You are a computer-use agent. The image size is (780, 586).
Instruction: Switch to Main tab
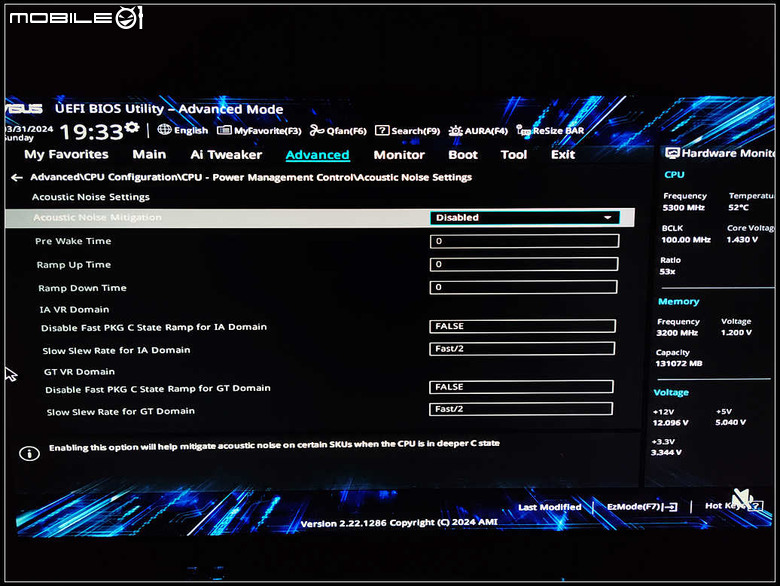[149, 154]
